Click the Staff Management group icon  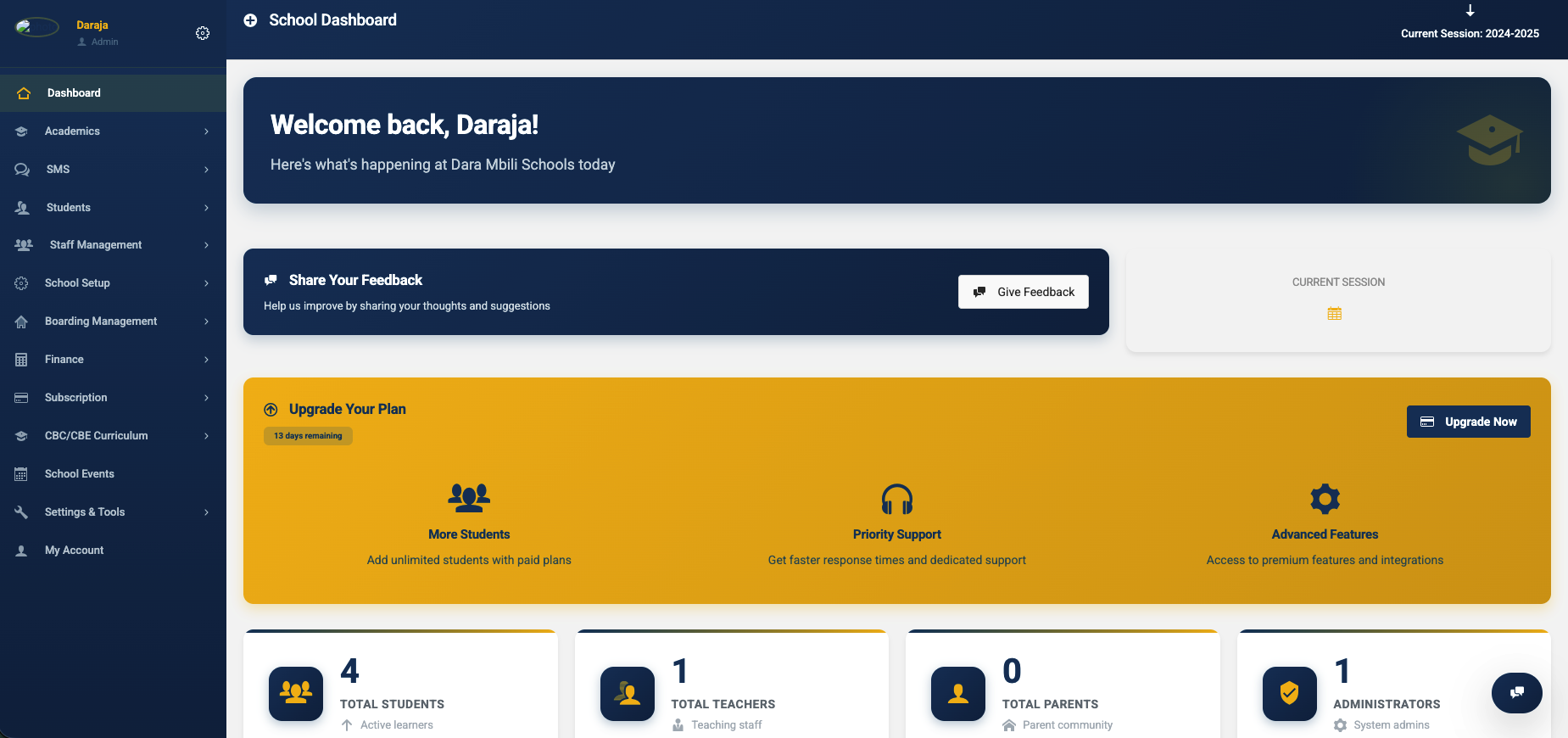24,245
